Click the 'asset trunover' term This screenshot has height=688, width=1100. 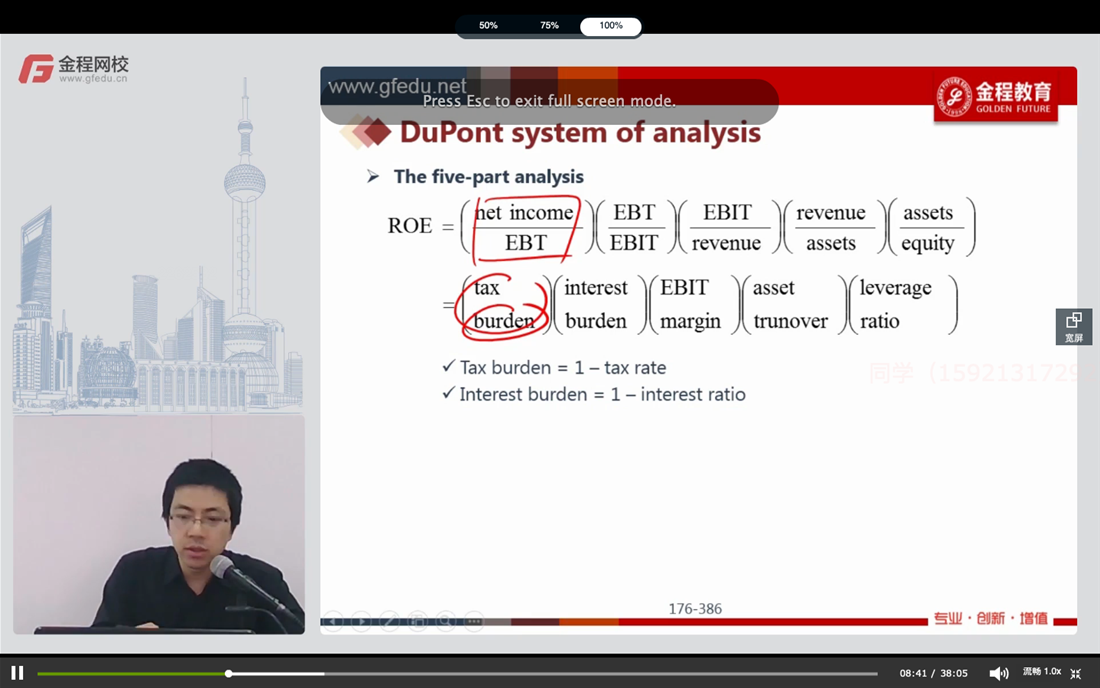coord(790,304)
